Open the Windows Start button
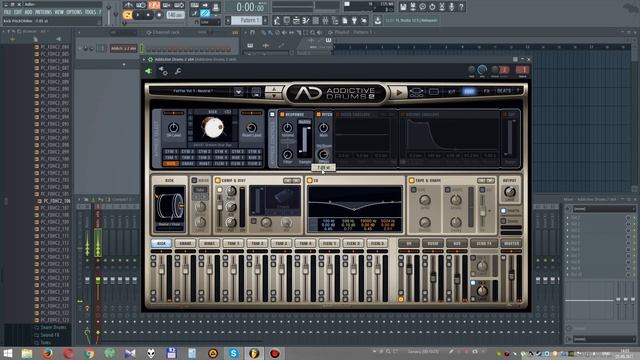 7,353
